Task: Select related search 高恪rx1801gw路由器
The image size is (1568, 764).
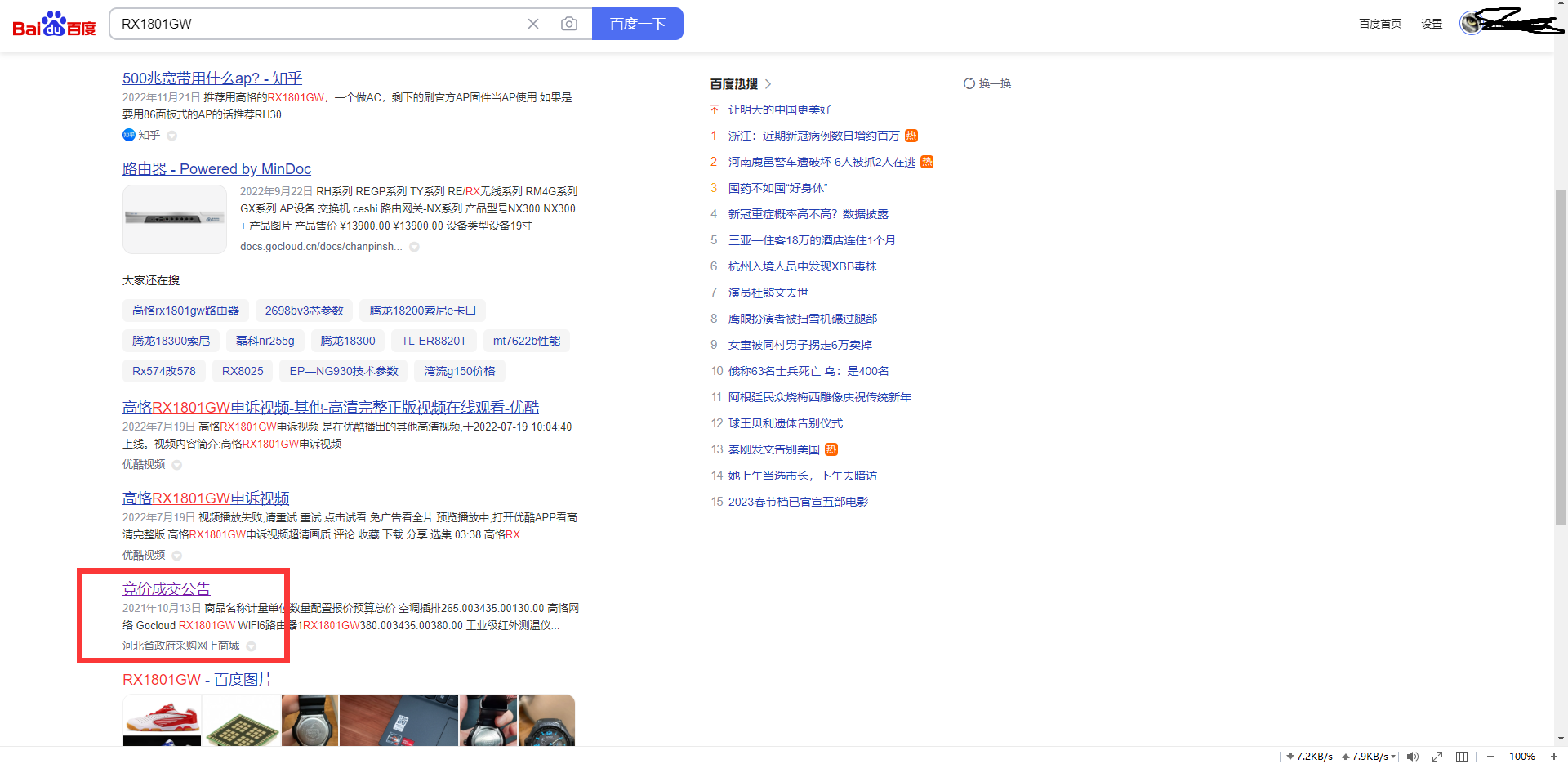Action: click(185, 311)
